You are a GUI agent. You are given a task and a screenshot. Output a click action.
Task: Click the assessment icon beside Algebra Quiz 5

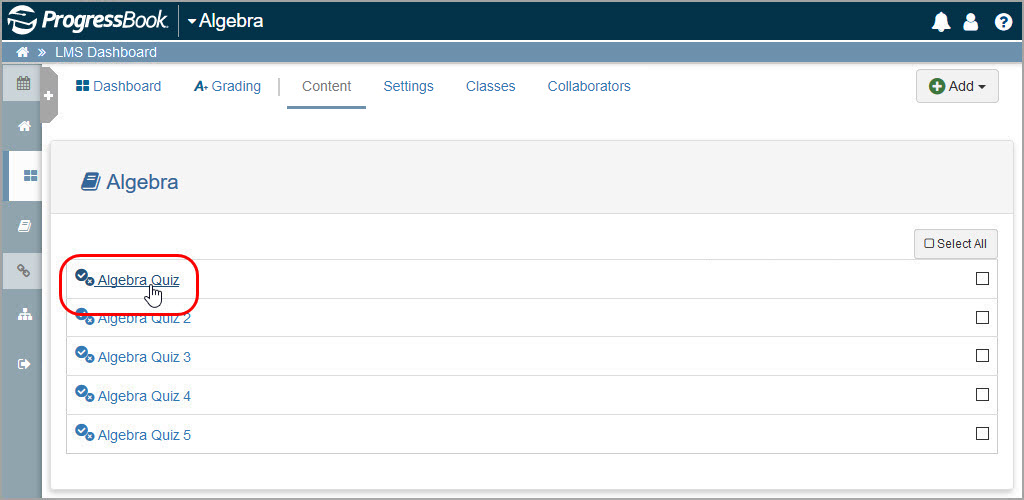84,431
